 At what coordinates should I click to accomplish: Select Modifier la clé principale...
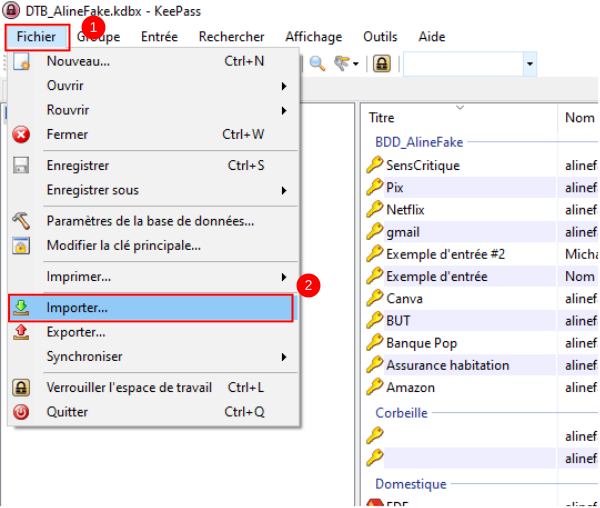point(153,246)
